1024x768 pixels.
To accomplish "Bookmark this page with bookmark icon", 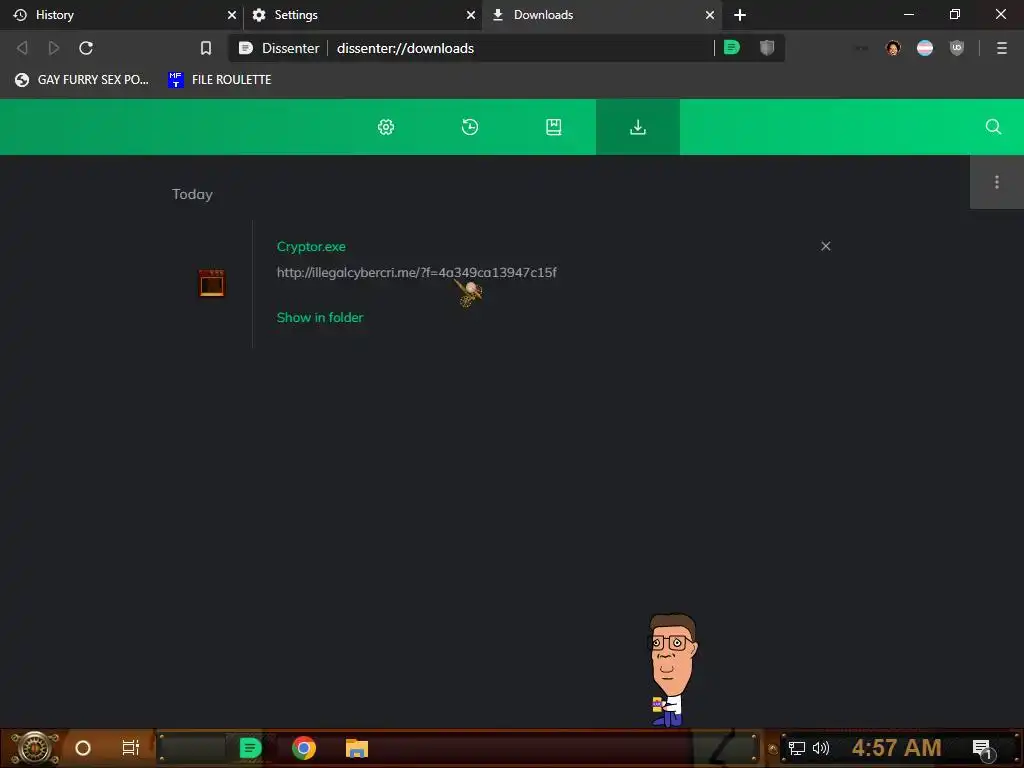I will 206,48.
